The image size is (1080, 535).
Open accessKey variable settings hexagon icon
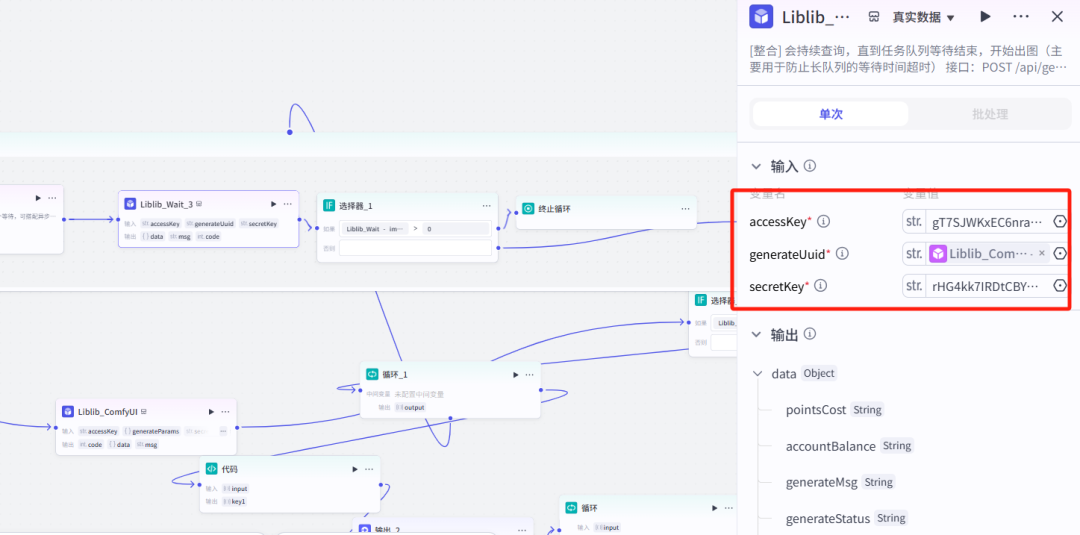tap(1060, 222)
